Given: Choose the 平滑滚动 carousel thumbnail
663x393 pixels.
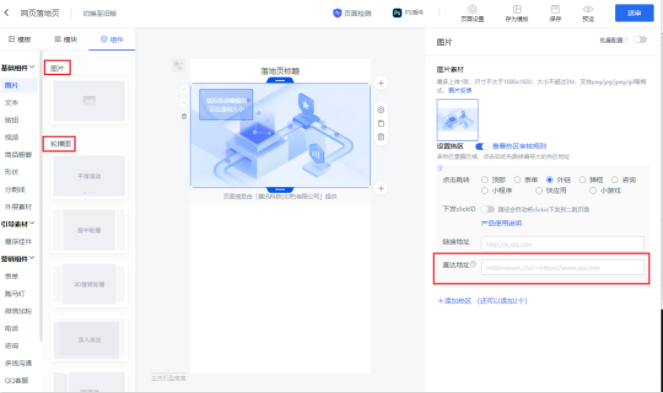Looking at the screenshot, I should [x=89, y=176].
